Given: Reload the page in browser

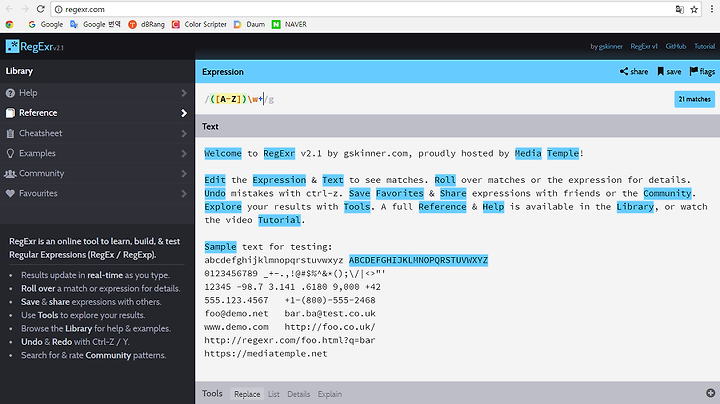Looking at the screenshot, I should (x=40, y=9).
